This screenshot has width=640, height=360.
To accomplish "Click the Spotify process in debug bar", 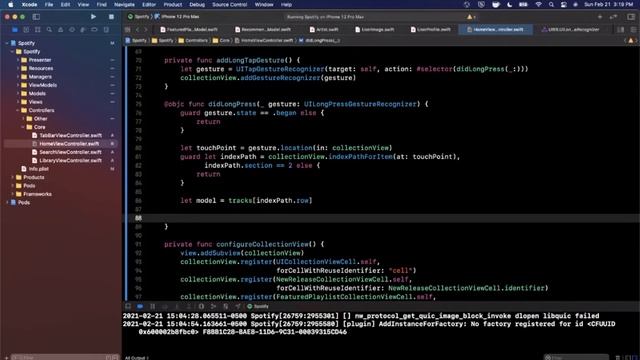I will click(x=258, y=306).
